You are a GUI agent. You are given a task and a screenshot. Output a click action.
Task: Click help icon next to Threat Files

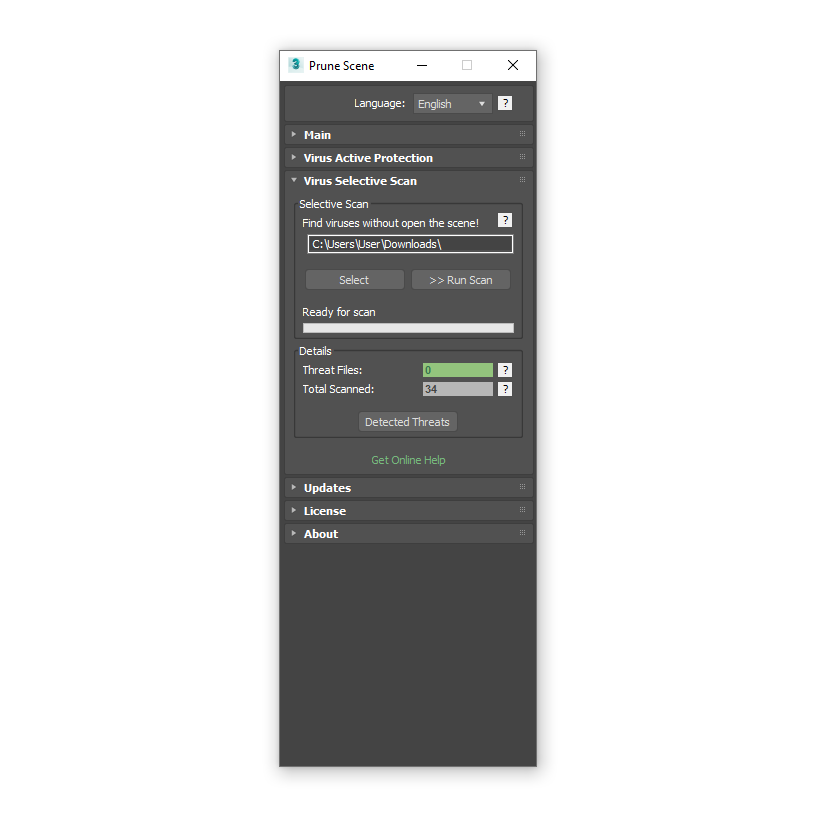point(505,370)
